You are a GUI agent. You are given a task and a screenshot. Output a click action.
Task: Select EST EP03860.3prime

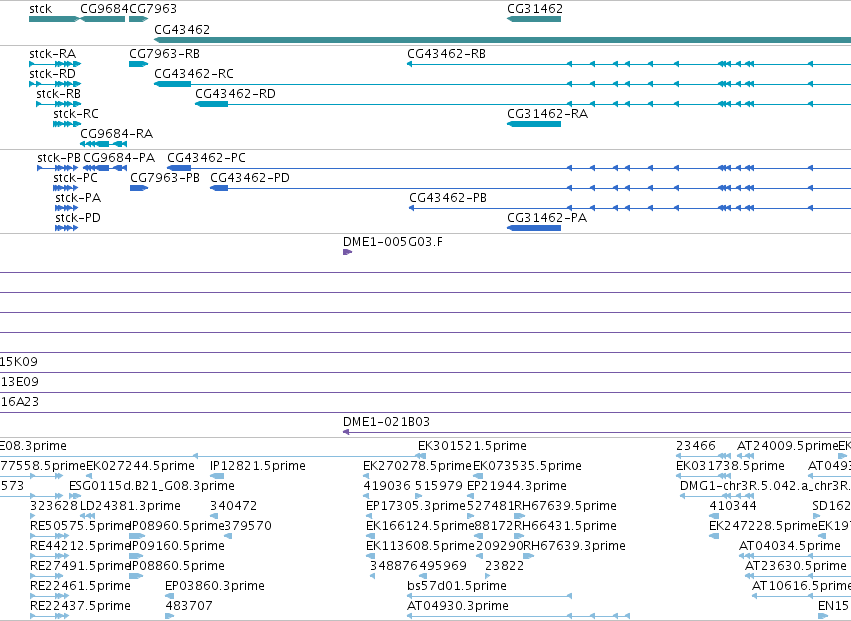[x=169, y=596]
